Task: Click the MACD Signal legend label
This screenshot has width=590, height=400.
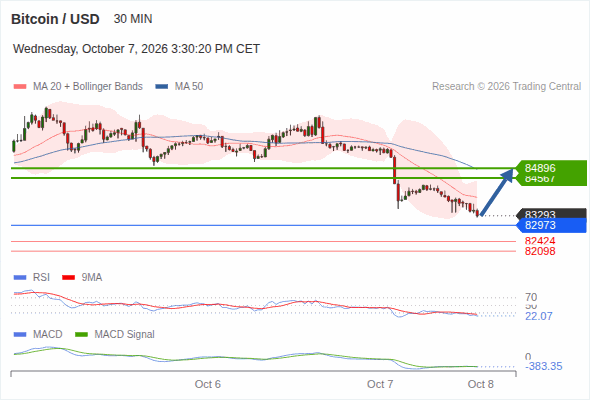Action: coord(125,335)
